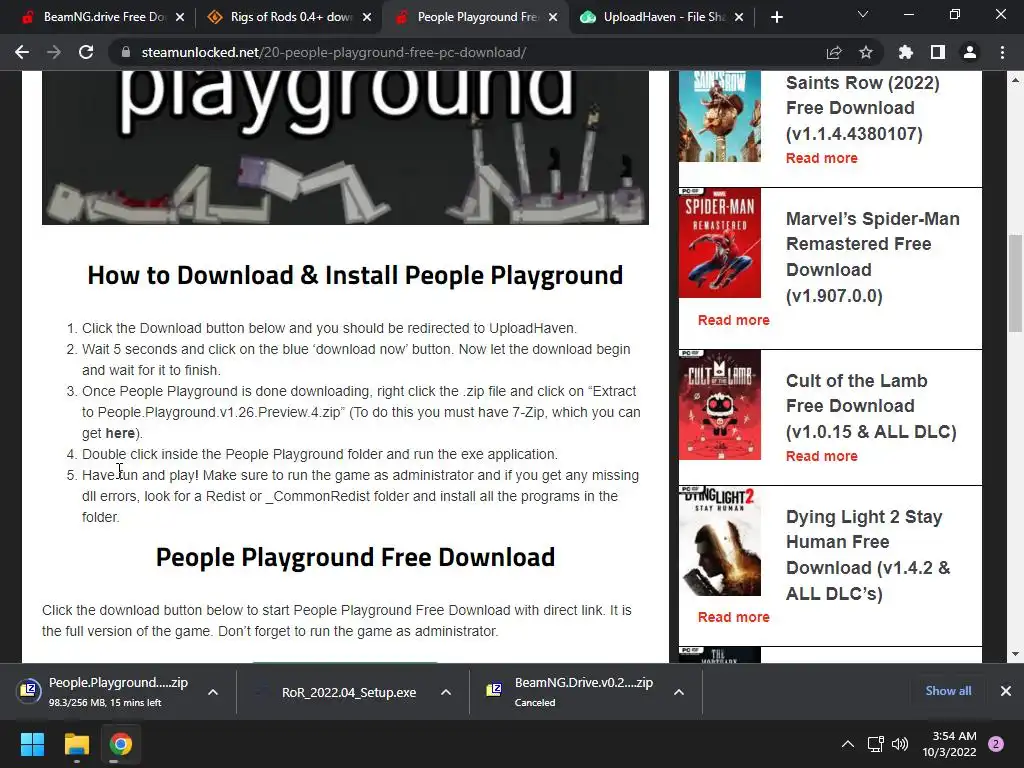Close the UploadHaven tab
Image resolution: width=1024 pixels, height=768 pixels.
point(739,17)
